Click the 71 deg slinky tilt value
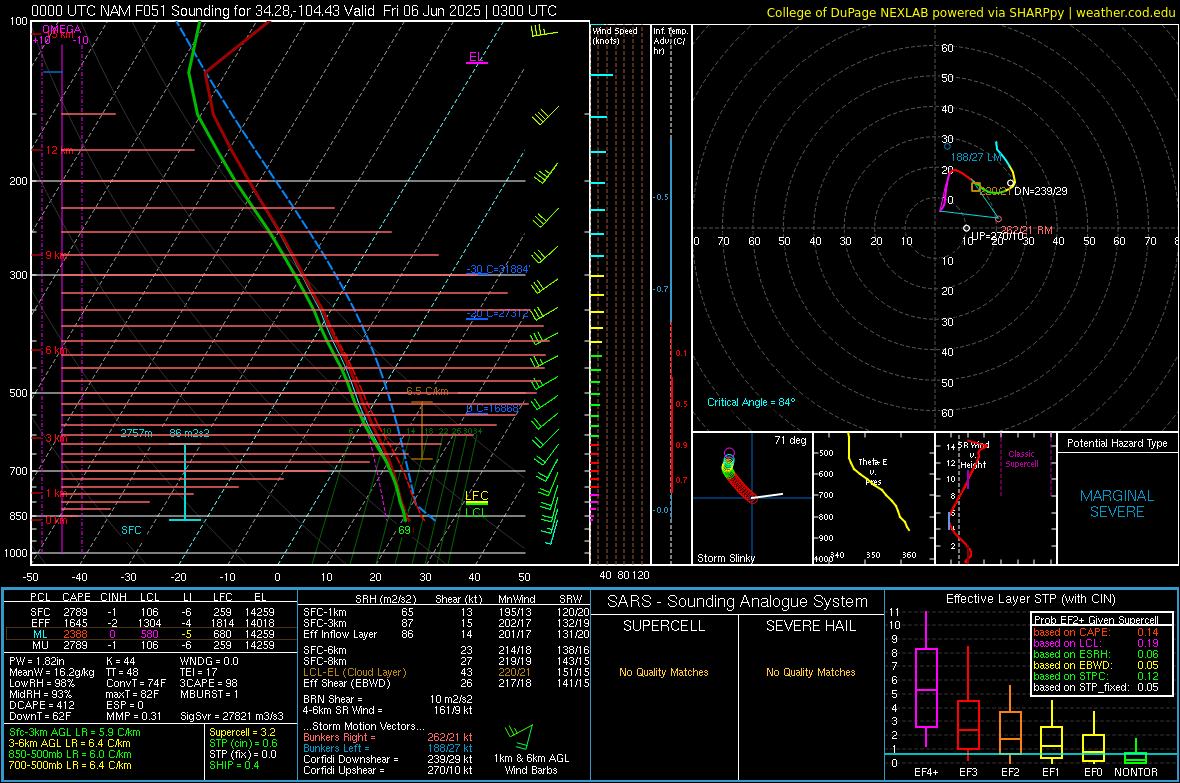This screenshot has height=783, width=1180. tap(790, 440)
